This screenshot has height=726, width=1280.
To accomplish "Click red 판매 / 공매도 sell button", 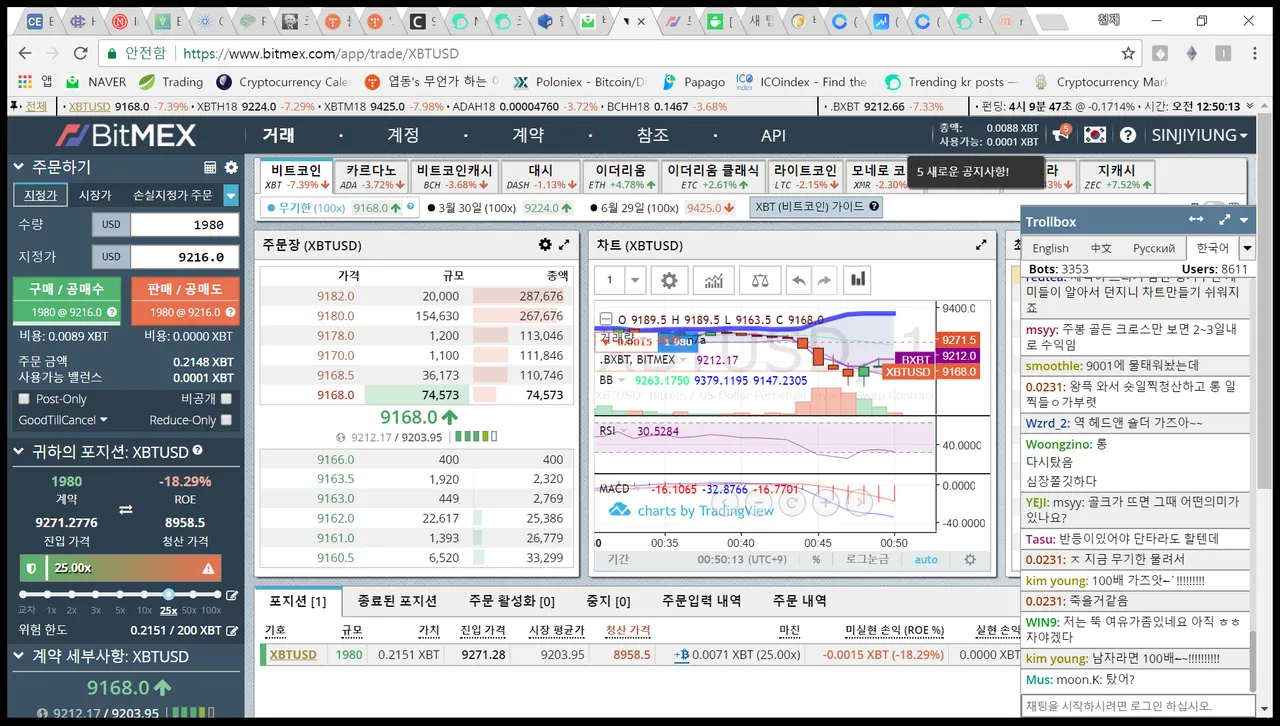I will pyautogui.click(x=186, y=300).
